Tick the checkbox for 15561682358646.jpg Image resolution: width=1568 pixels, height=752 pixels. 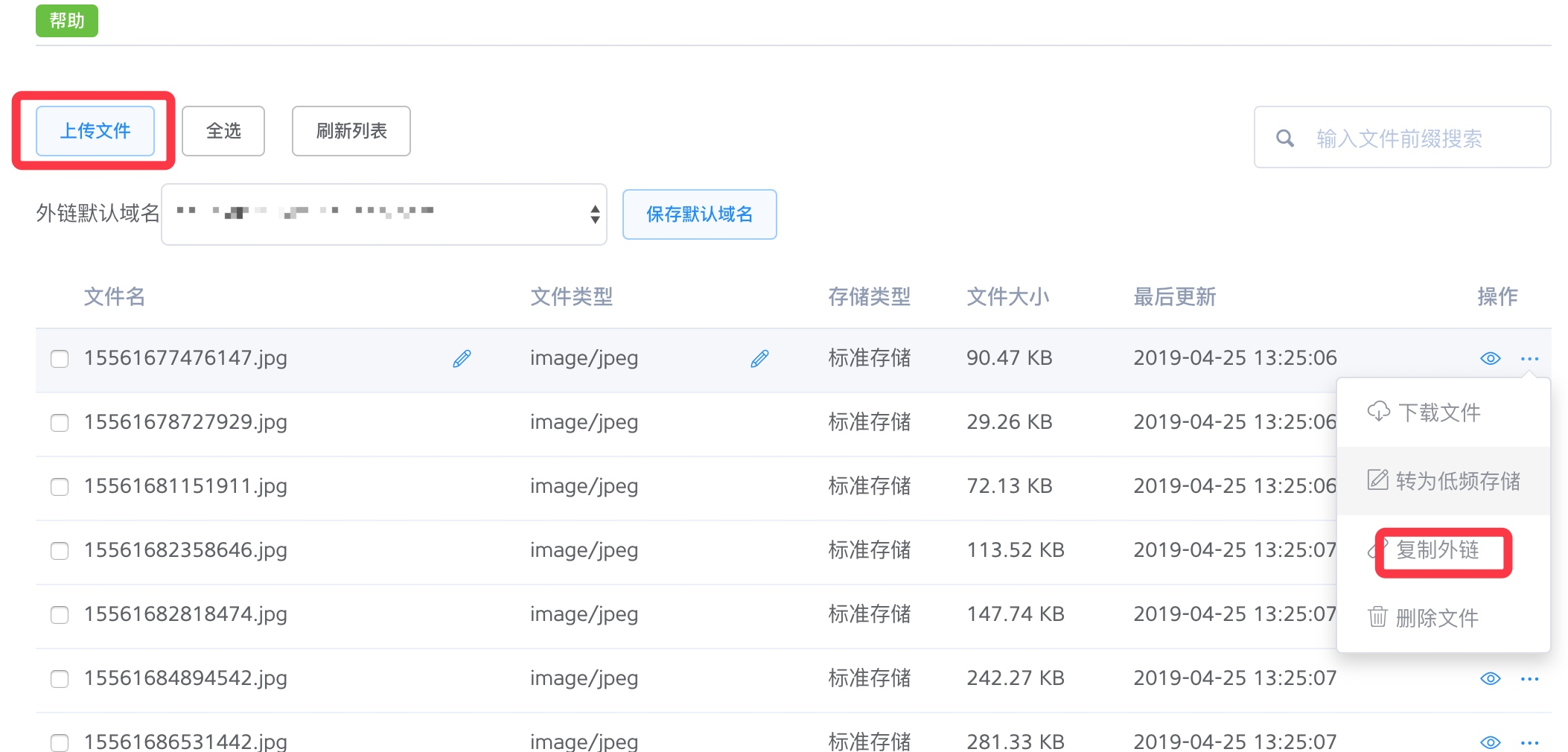60,551
